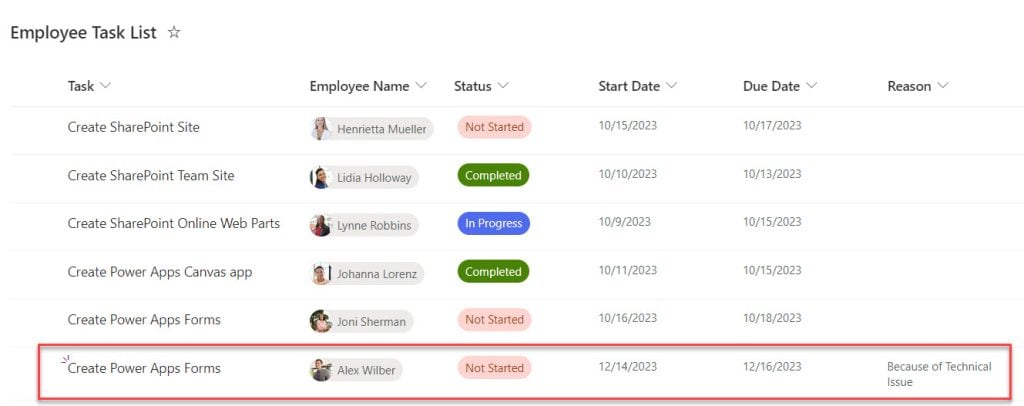Expand the Status column dropdown
Image resolution: width=1024 pixels, height=406 pixels.
(x=503, y=86)
